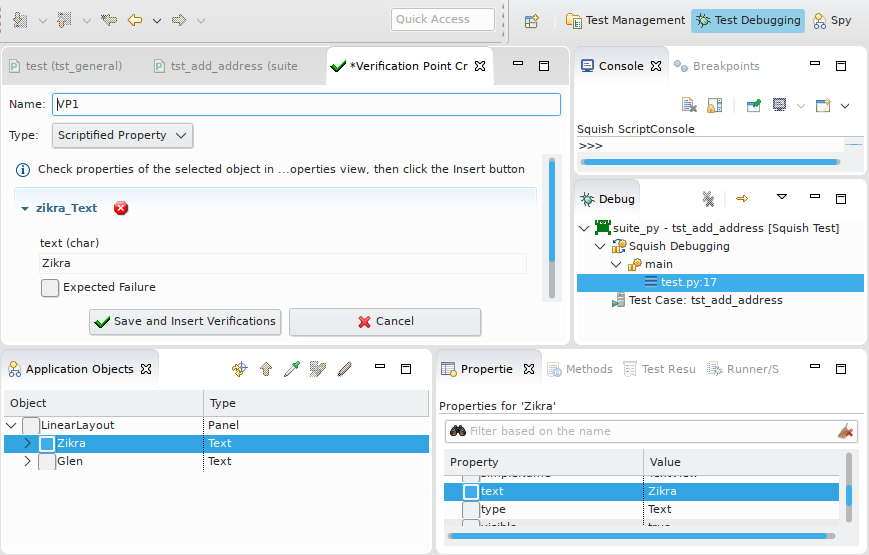Click the Open Perspective toolbar icon

click(x=532, y=20)
